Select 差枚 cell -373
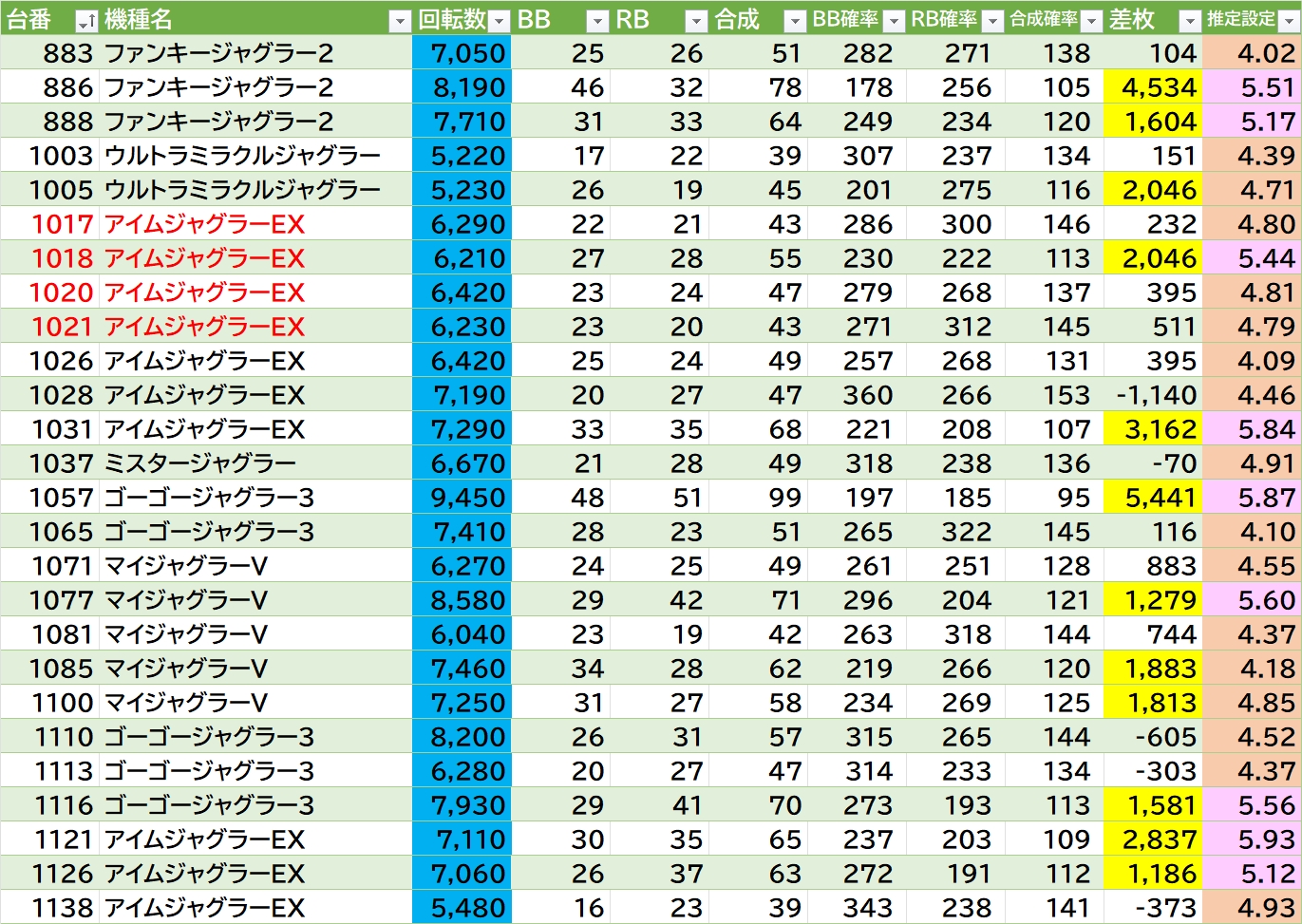Screen dimensions: 1302x924 [1153, 908]
